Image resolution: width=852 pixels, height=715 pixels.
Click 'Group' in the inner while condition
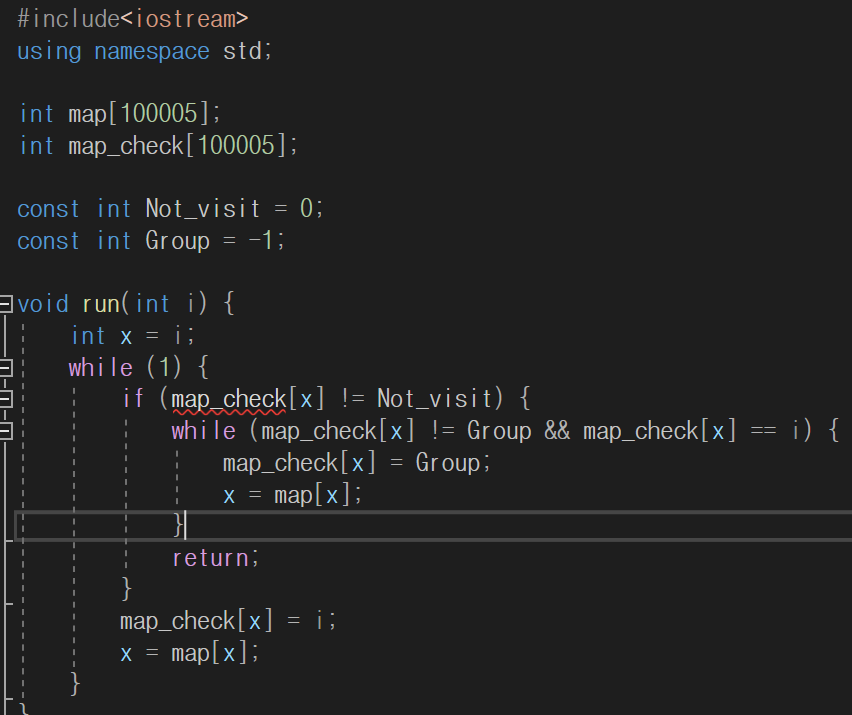(499, 432)
